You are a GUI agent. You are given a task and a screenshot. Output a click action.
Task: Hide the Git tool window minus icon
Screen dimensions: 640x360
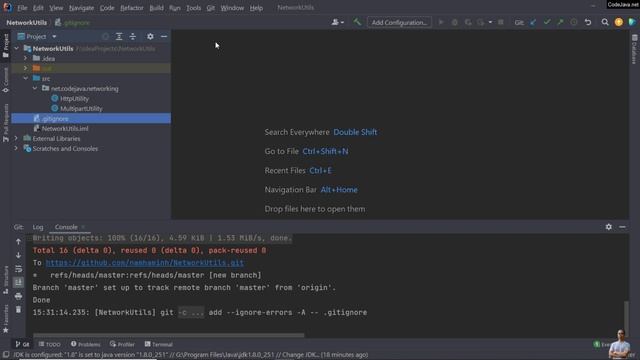622,227
